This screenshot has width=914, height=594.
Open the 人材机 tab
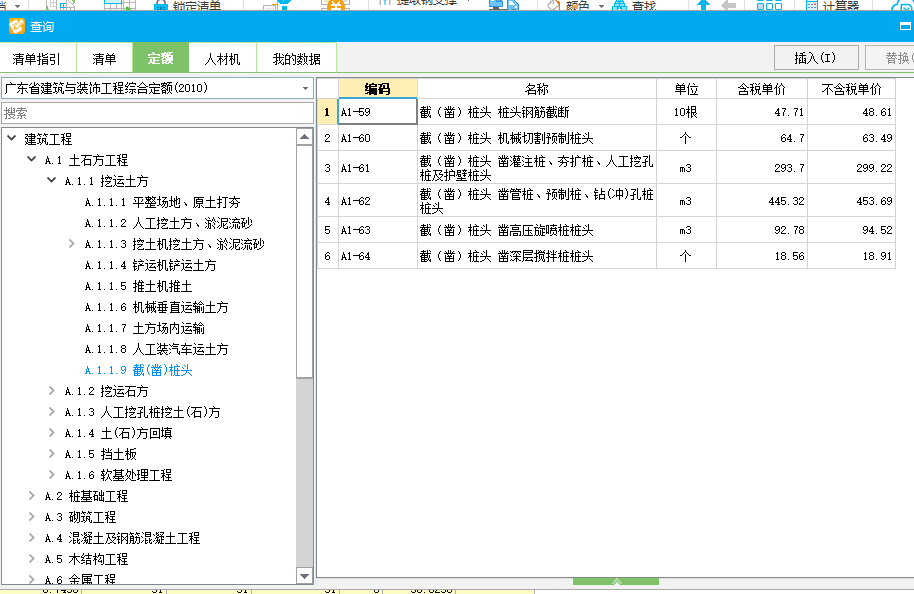[x=222, y=58]
